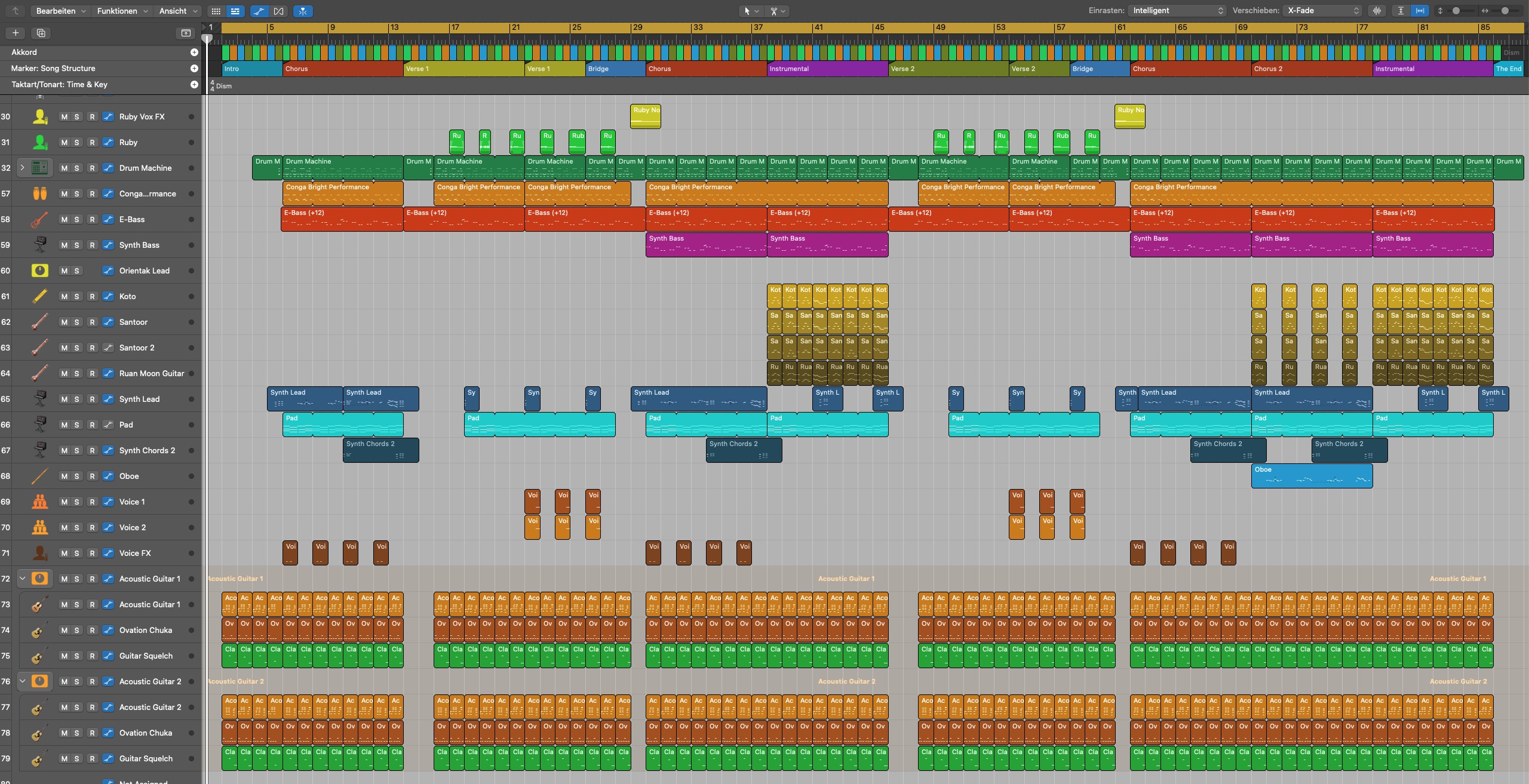Select the Akkord global track row
Viewport: 1529px width, 784px height.
(101, 53)
